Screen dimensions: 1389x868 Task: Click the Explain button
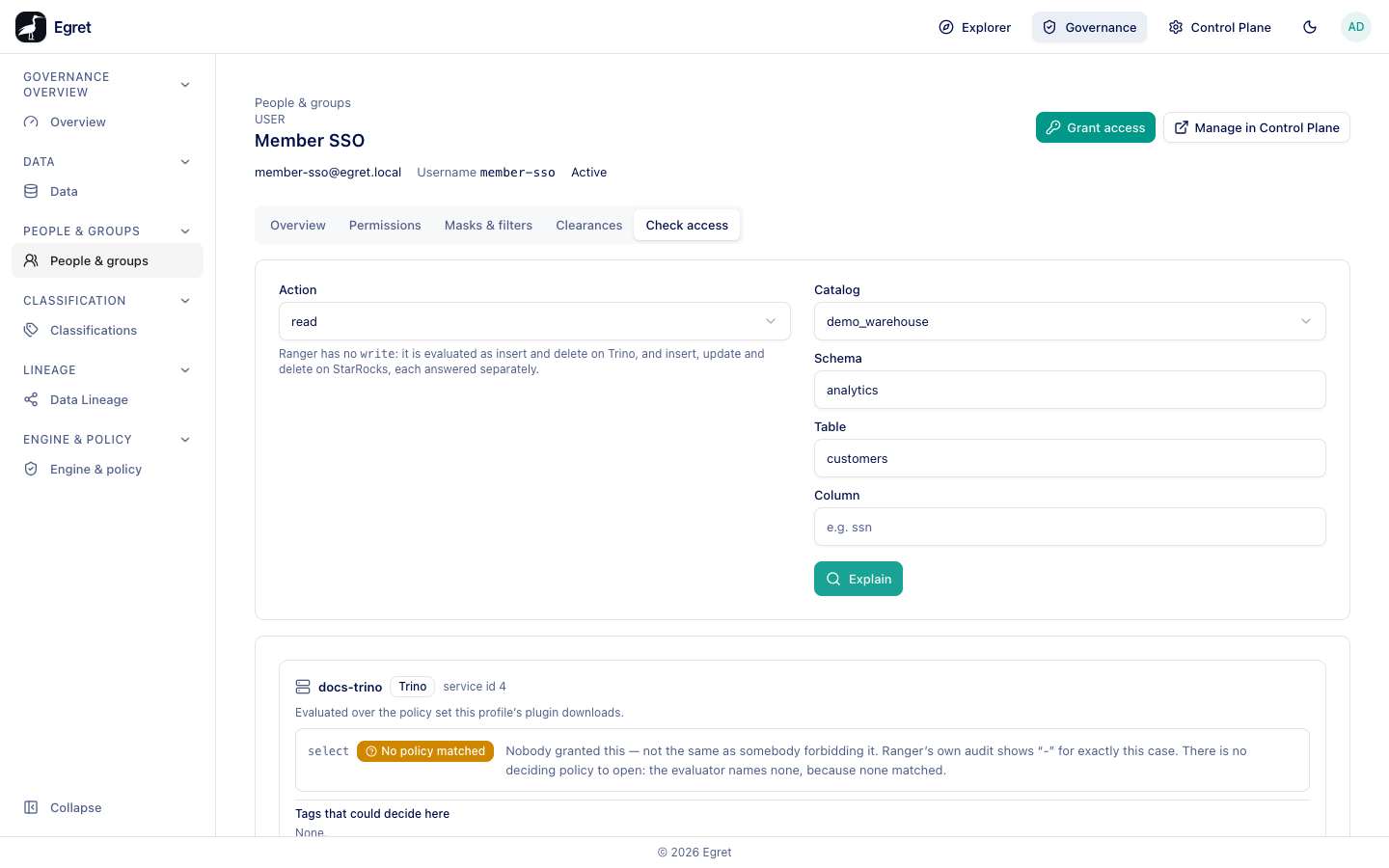click(858, 579)
